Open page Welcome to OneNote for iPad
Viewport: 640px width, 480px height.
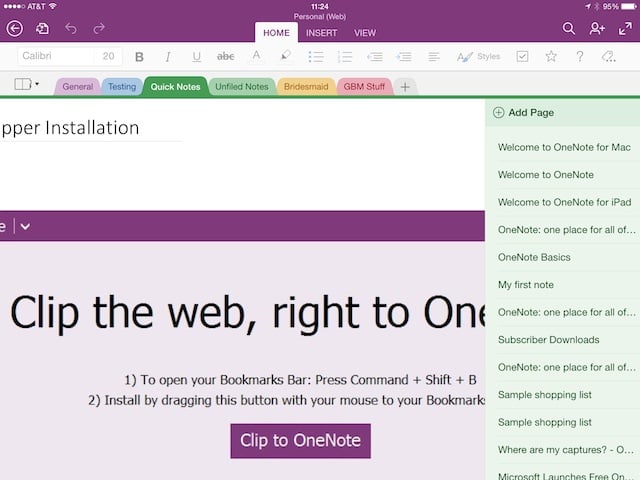tap(563, 202)
